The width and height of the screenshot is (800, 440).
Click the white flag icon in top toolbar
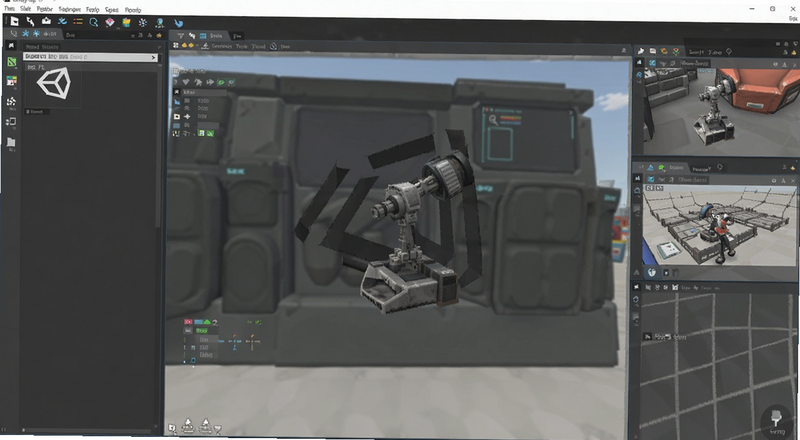coord(14,21)
